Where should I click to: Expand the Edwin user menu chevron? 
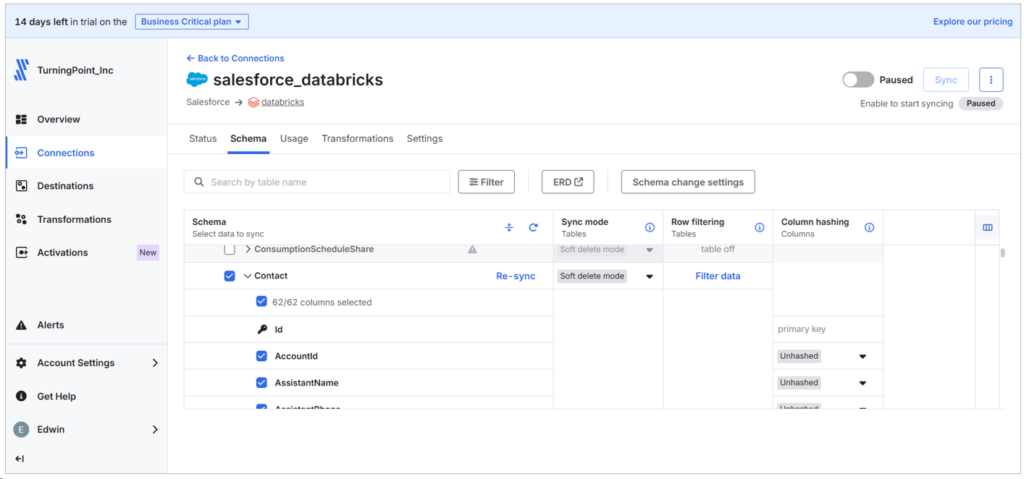click(x=155, y=429)
